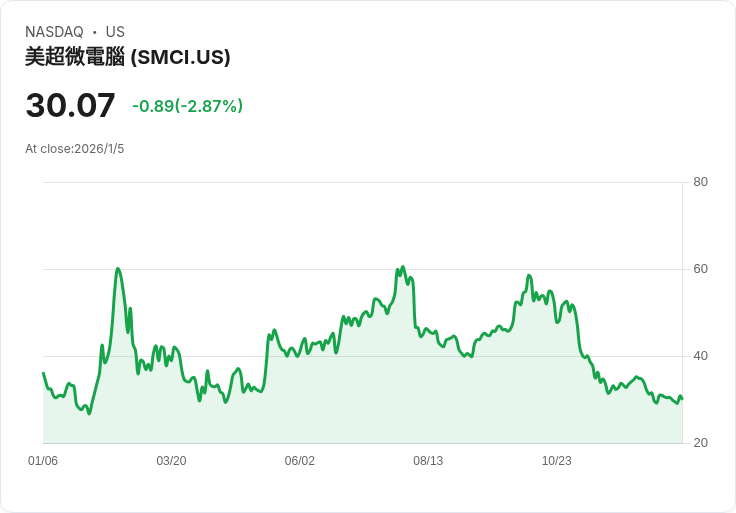
Task: Click the 80 label on the price axis
Action: pyautogui.click(x=701, y=182)
